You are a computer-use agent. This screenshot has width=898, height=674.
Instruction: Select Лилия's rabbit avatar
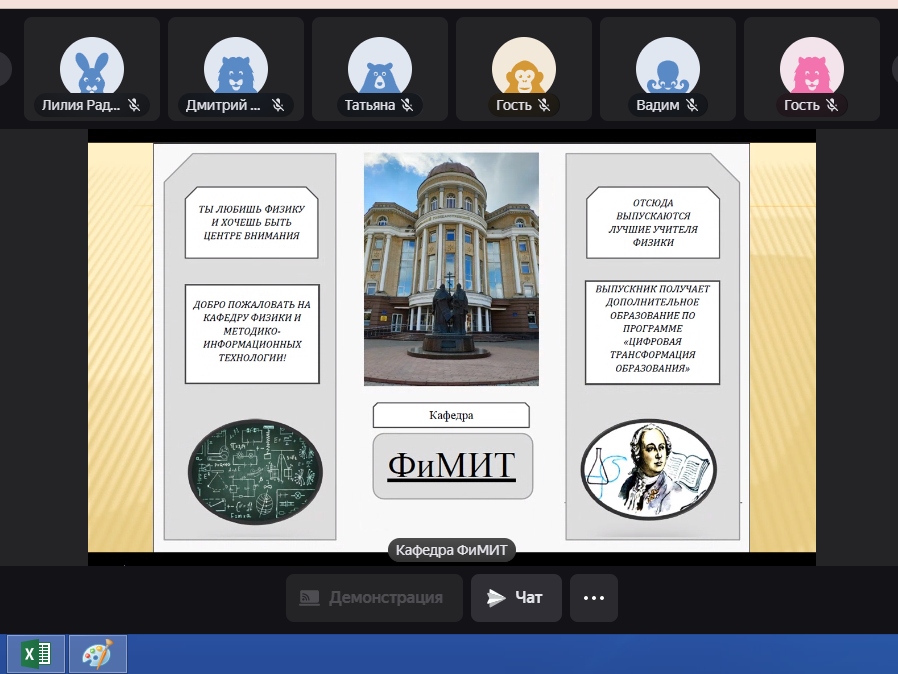(92, 69)
